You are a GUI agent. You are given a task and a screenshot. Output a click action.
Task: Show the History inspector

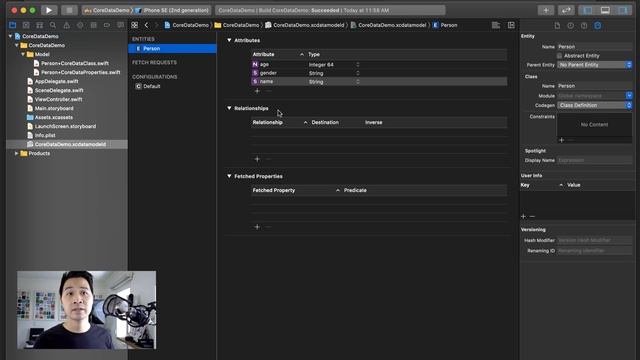pos(571,25)
